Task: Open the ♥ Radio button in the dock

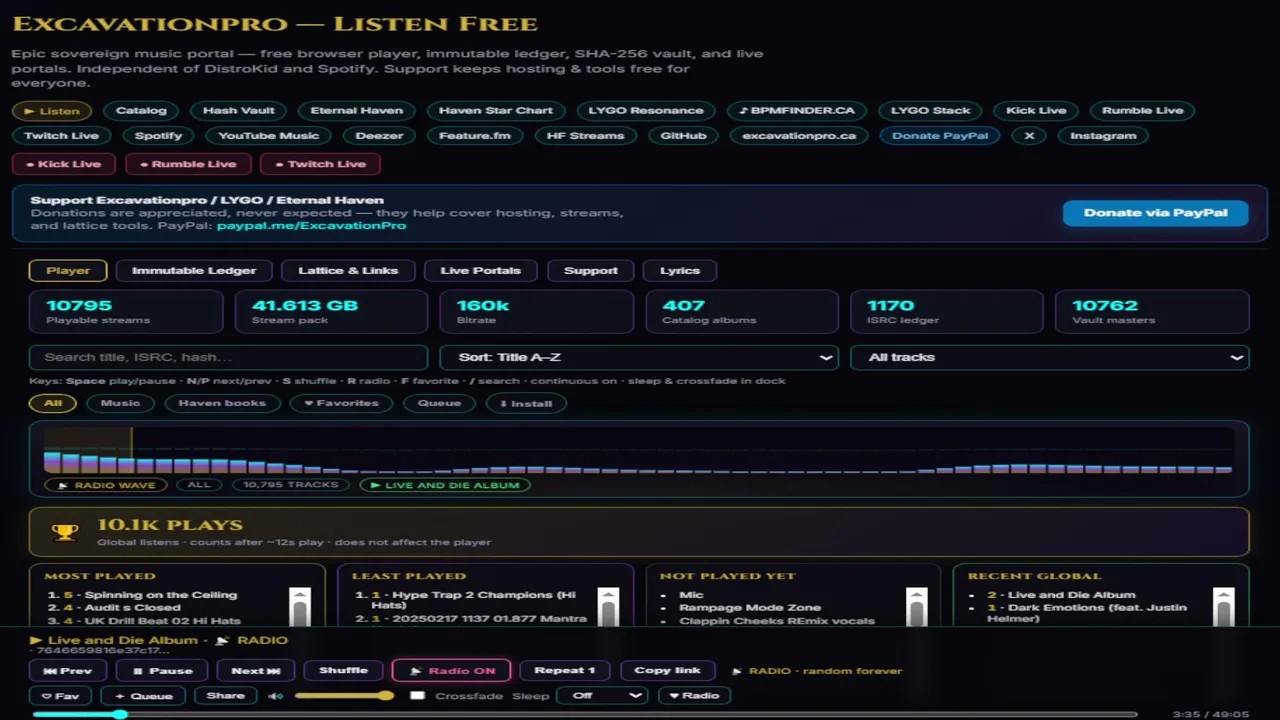Action: pos(694,696)
